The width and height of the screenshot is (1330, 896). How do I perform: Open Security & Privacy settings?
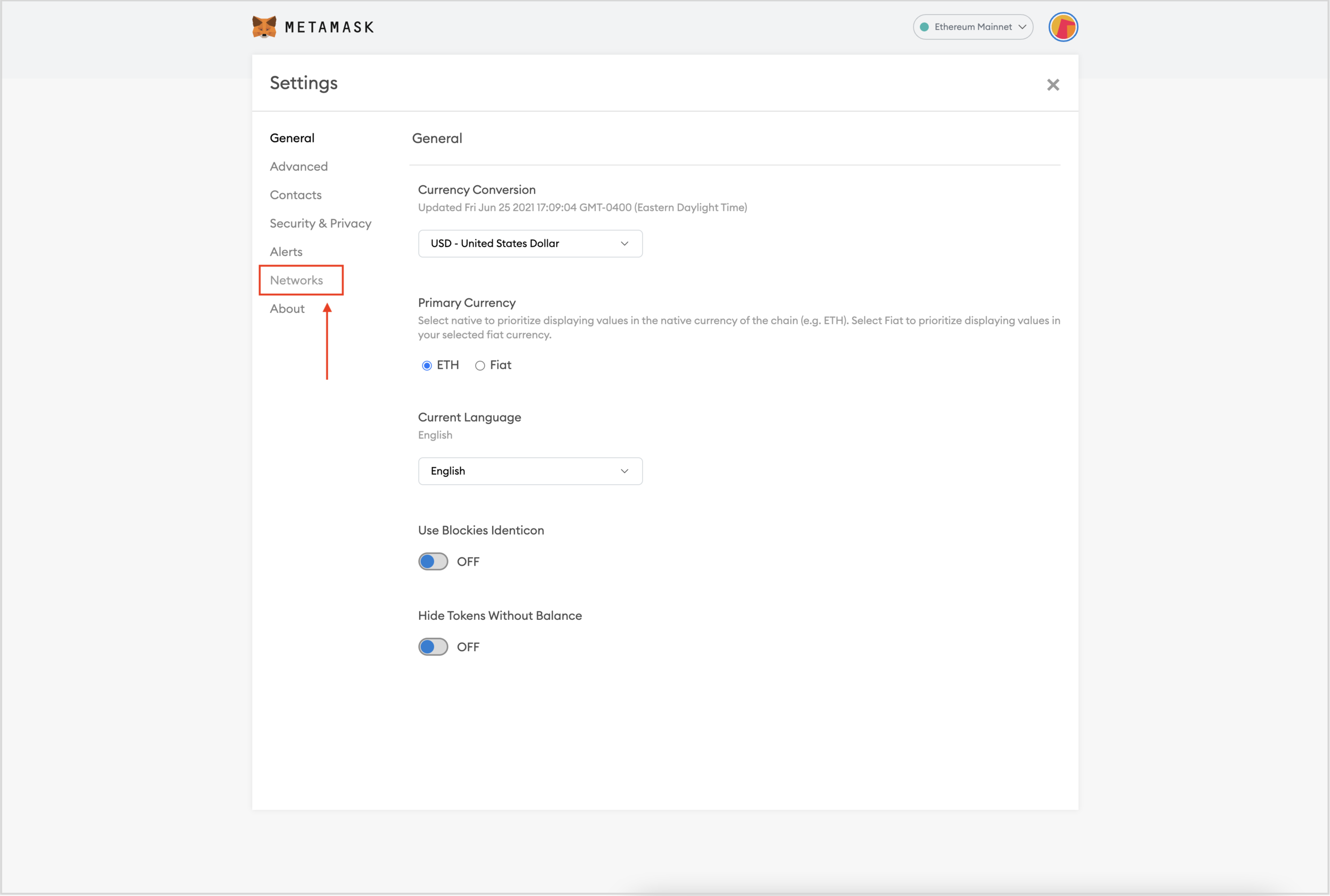tap(320, 223)
